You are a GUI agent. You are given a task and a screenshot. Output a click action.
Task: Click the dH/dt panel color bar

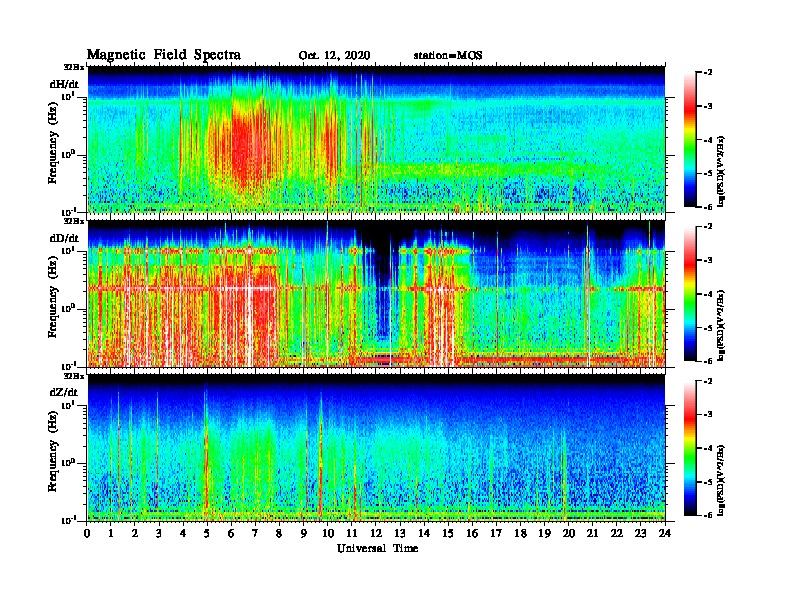tap(690, 140)
